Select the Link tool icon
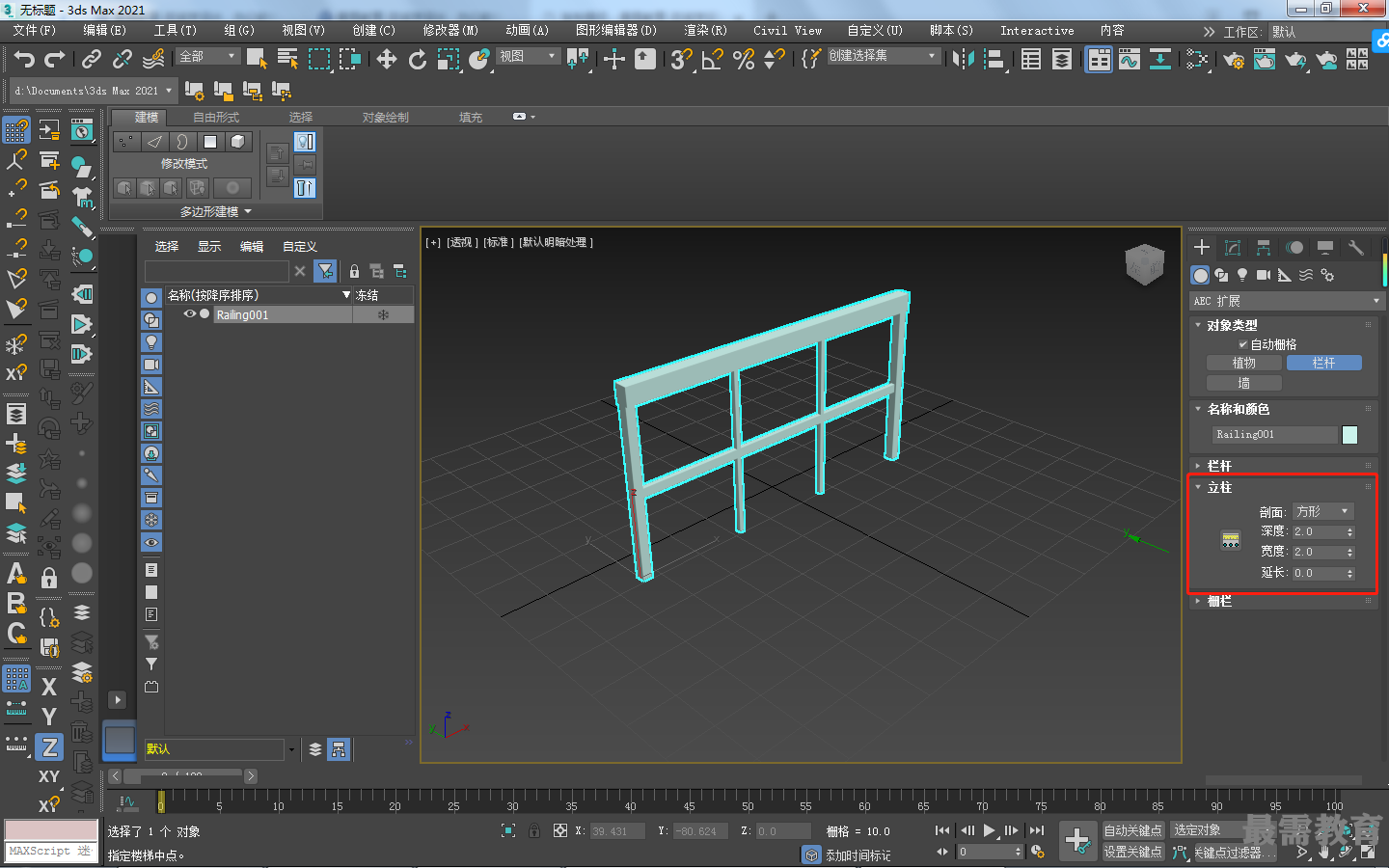Viewport: 1389px width, 868px height. click(x=92, y=60)
